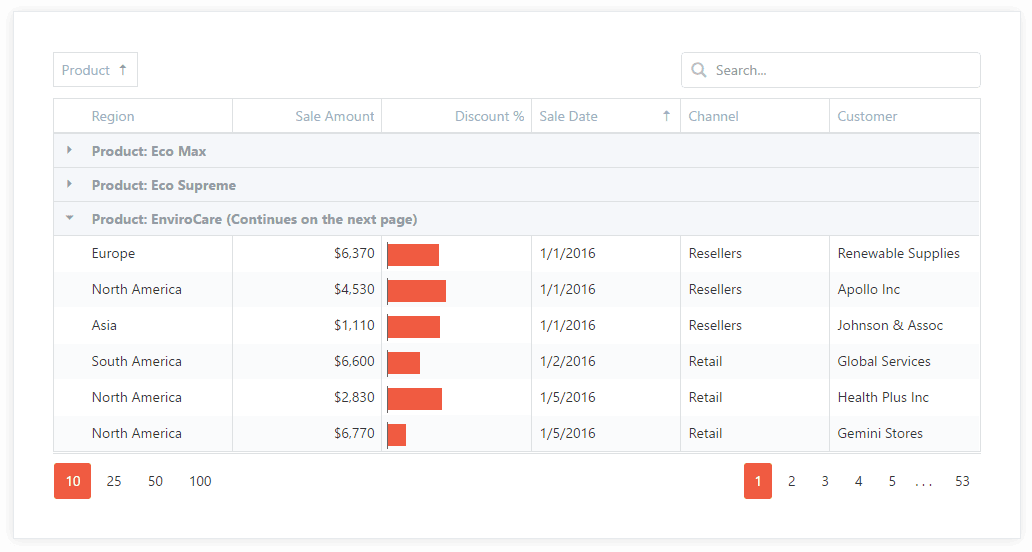Sort by the Discount % column header
The height and width of the screenshot is (552, 1032).
[x=457, y=116]
